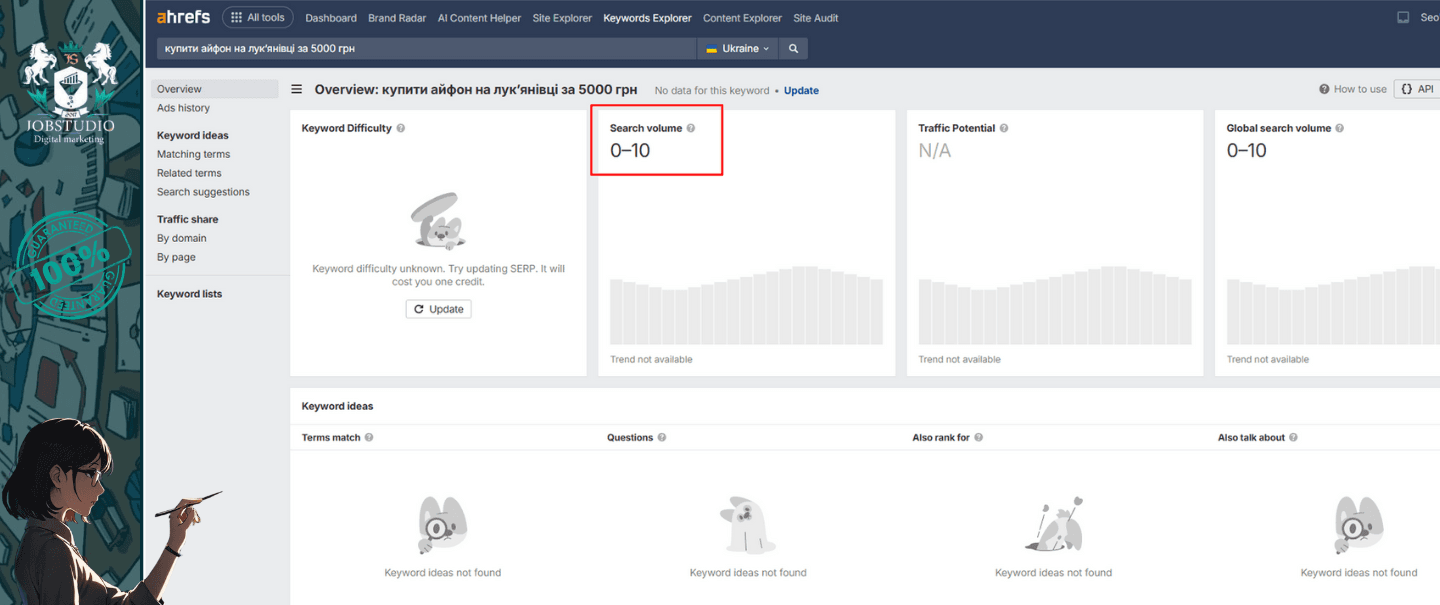Click the API button

tap(1418, 89)
